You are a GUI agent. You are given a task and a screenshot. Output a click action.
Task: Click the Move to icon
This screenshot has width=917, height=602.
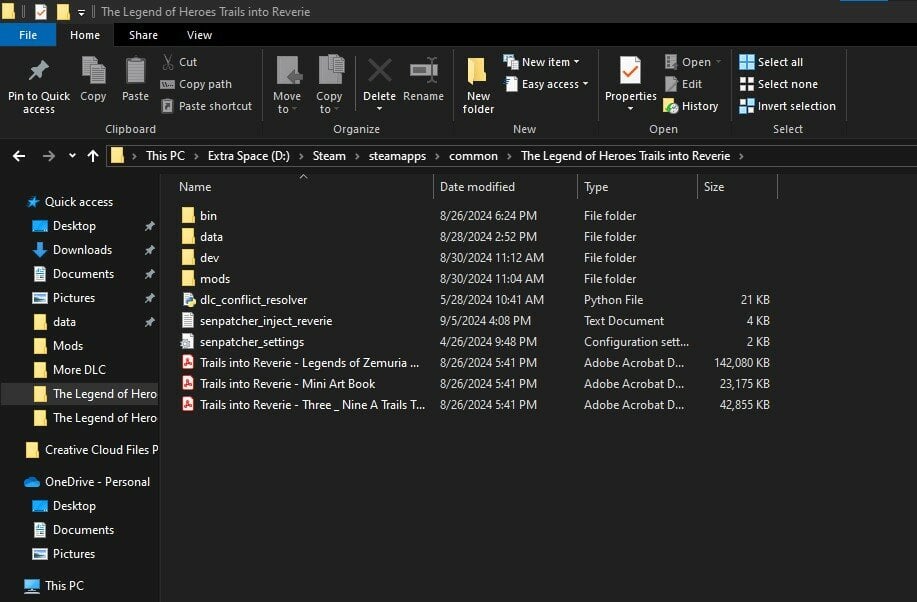288,71
